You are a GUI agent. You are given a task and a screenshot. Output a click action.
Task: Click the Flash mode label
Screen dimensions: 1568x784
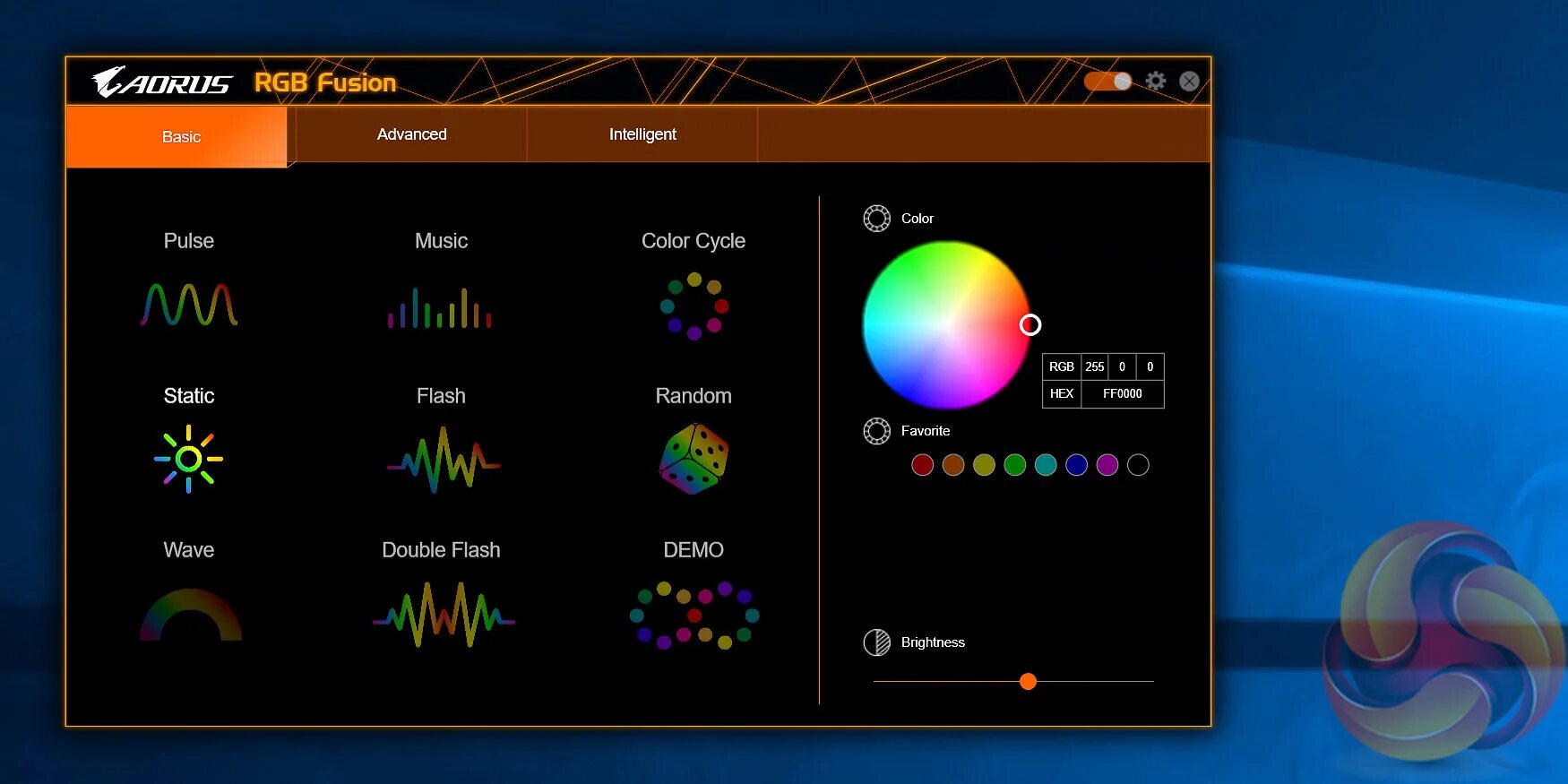[x=441, y=396]
